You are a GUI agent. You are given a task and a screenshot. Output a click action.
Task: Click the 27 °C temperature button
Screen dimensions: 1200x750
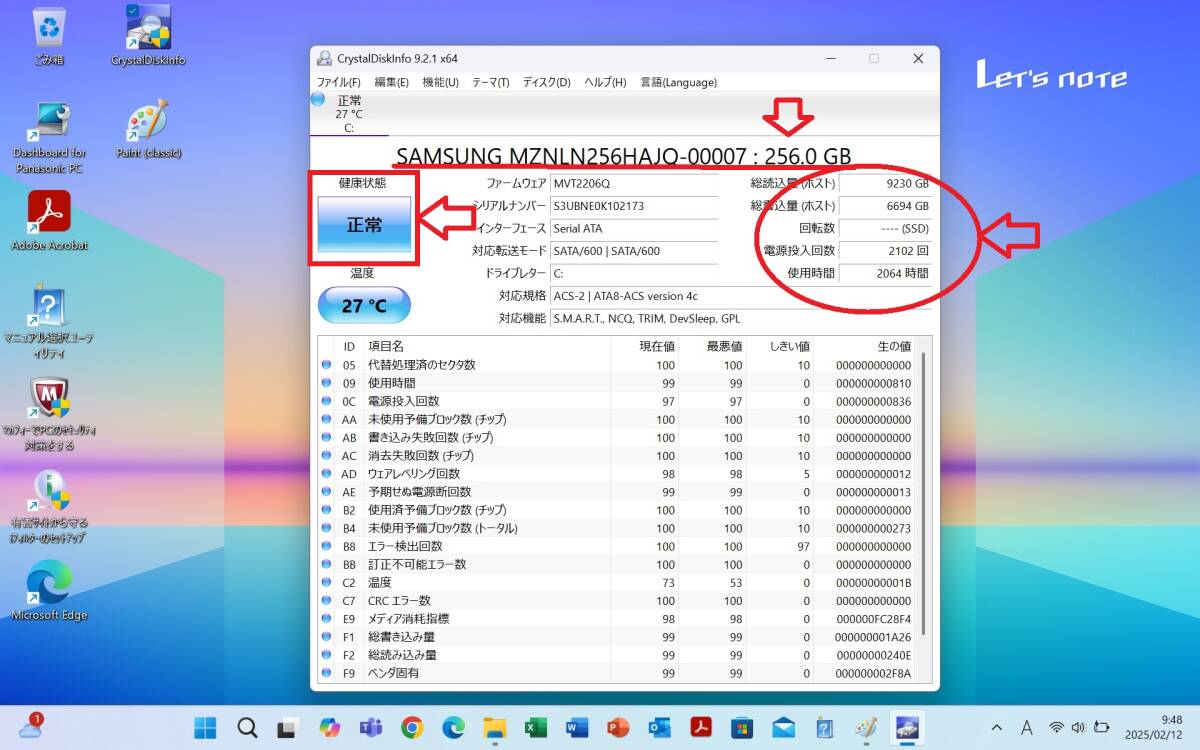point(364,305)
